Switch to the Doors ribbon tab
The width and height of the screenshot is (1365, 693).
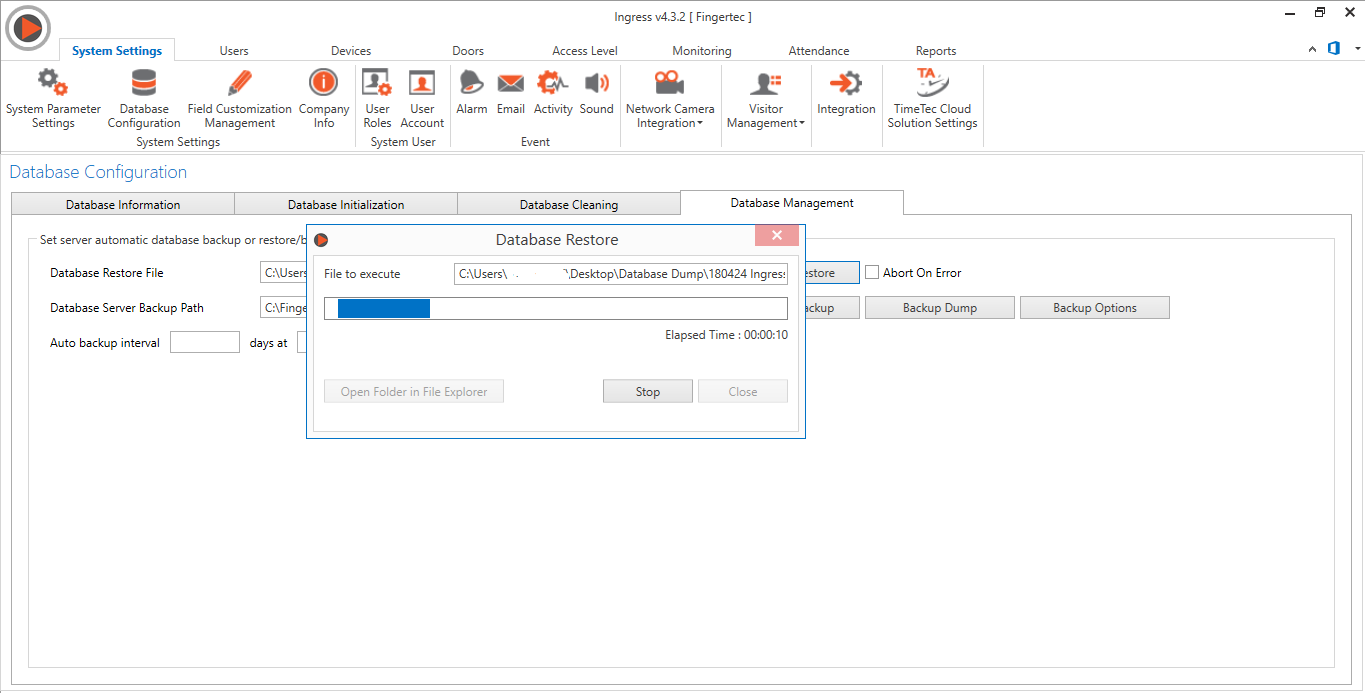pos(468,51)
